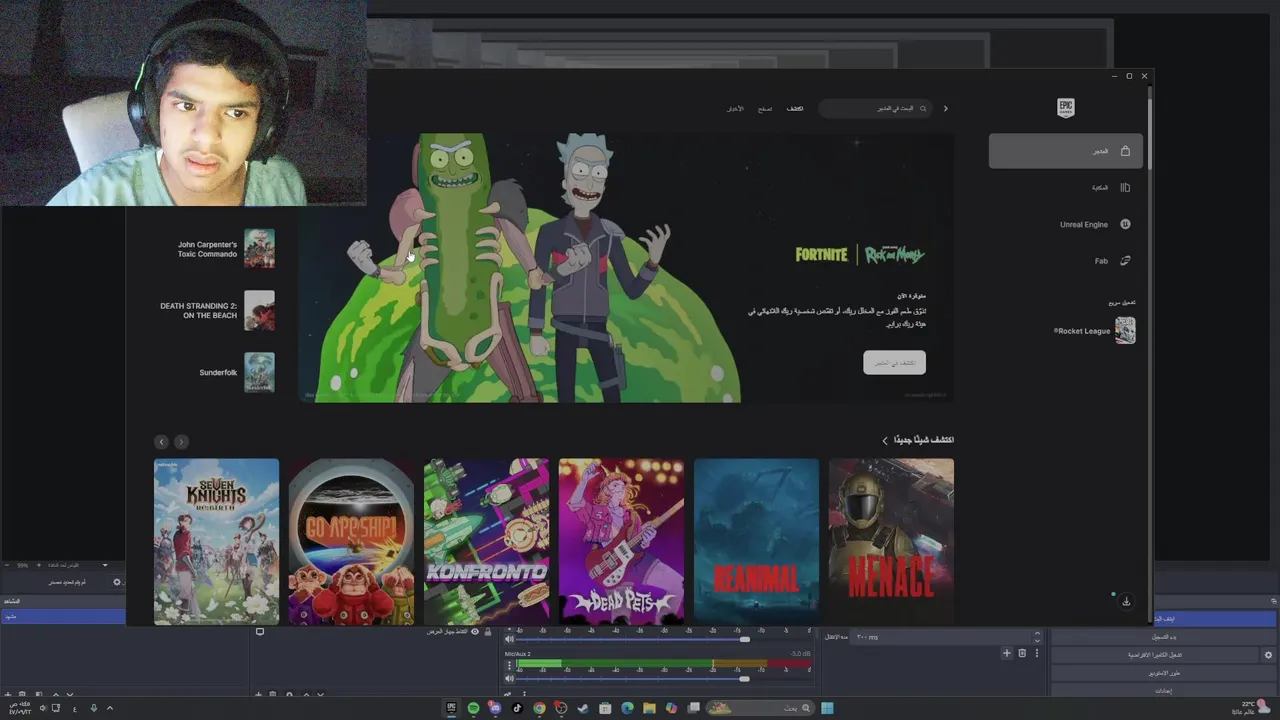Click OBS Start Virtual Camera button
The image size is (1280, 720).
point(1154,655)
